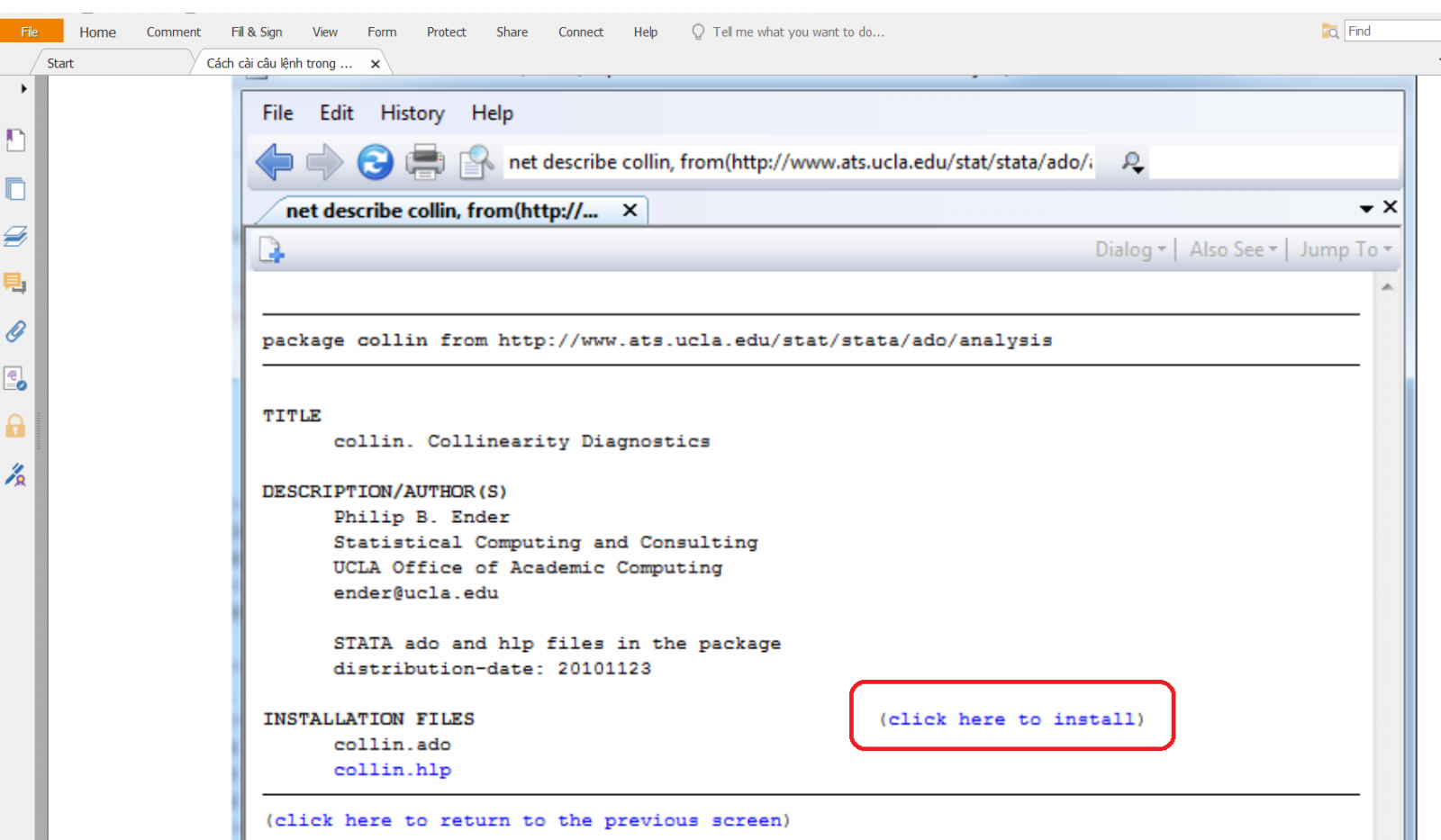This screenshot has width=1441, height=840.
Task: Close the 'Cách cài câu lệnh trong' document tab
Action: coord(376,64)
